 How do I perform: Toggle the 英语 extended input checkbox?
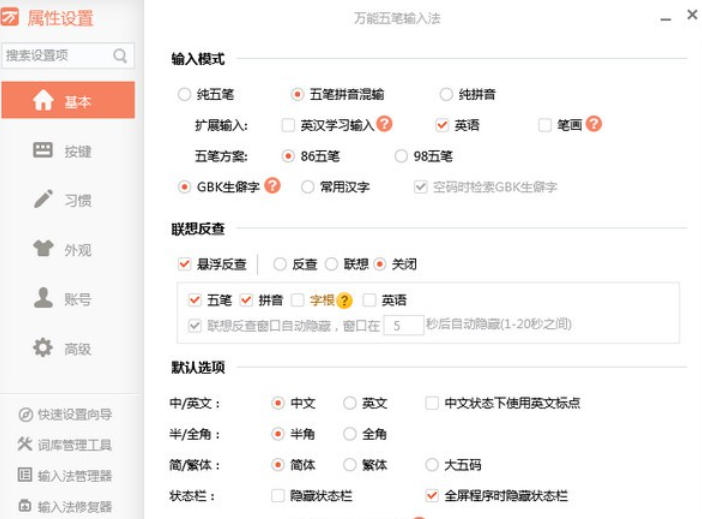pyautogui.click(x=442, y=125)
